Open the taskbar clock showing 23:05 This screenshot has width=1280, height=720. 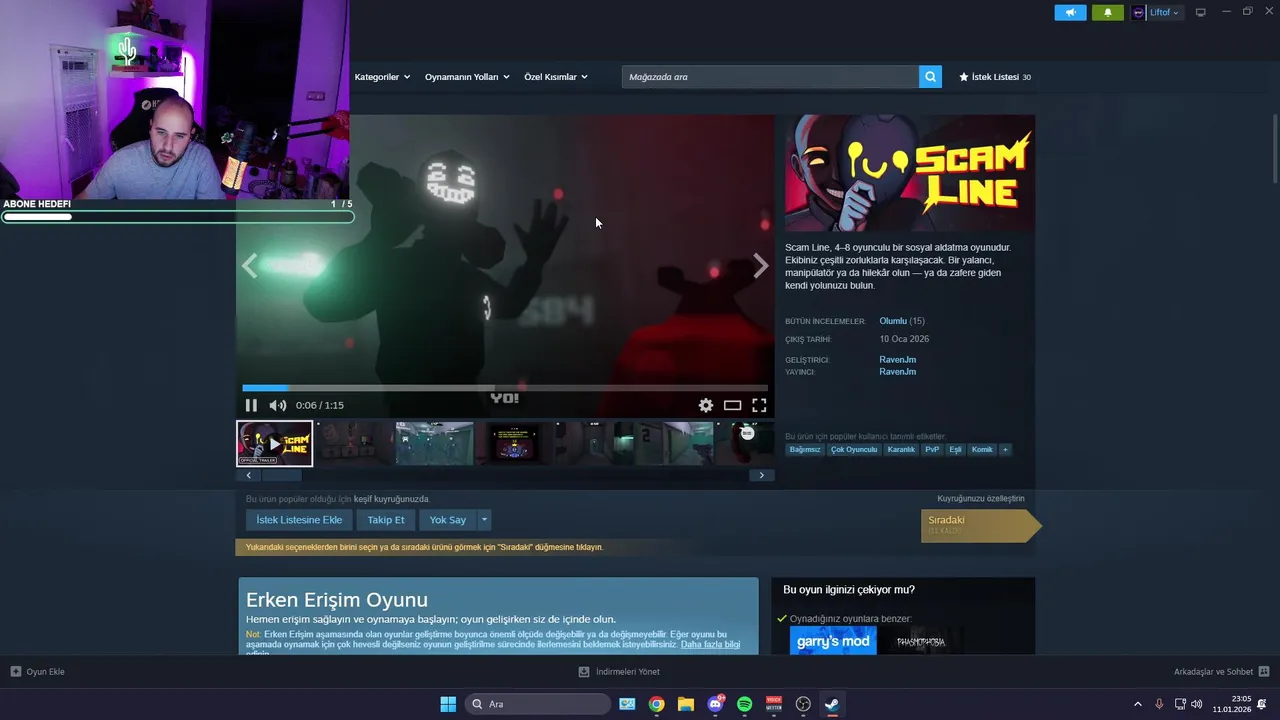pyautogui.click(x=1231, y=704)
